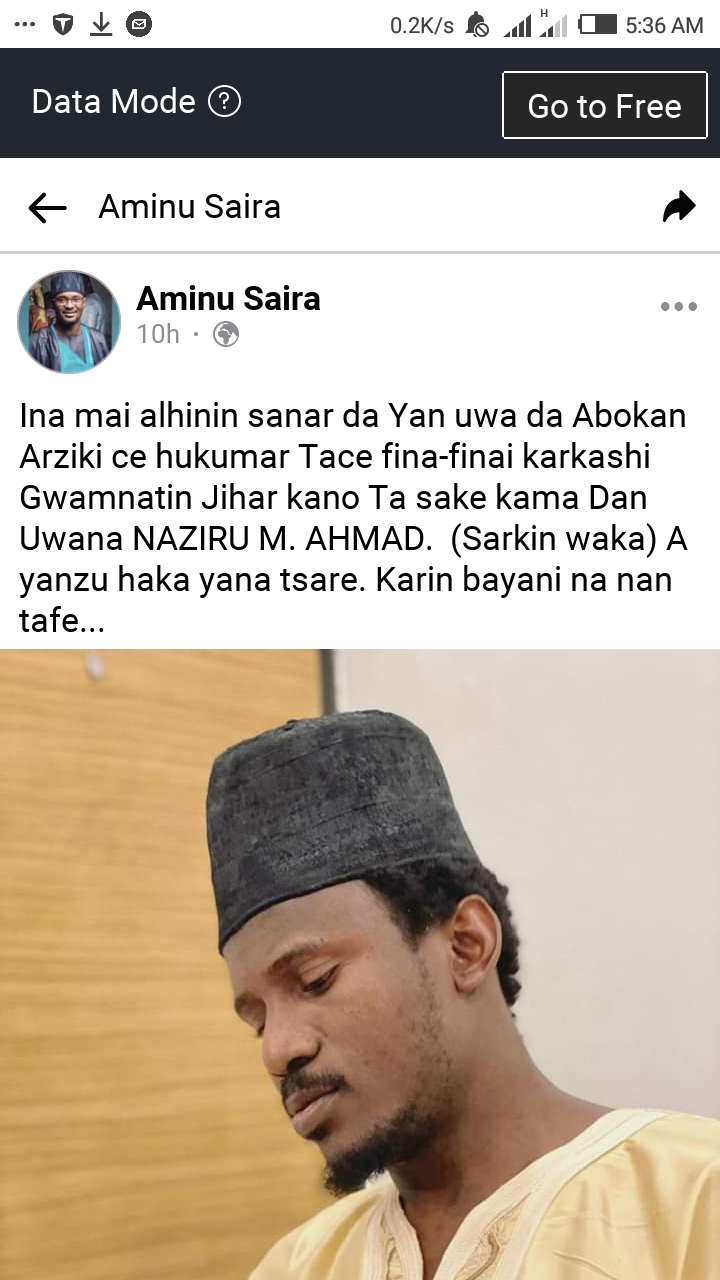Tap the Data Mode label

(113, 101)
